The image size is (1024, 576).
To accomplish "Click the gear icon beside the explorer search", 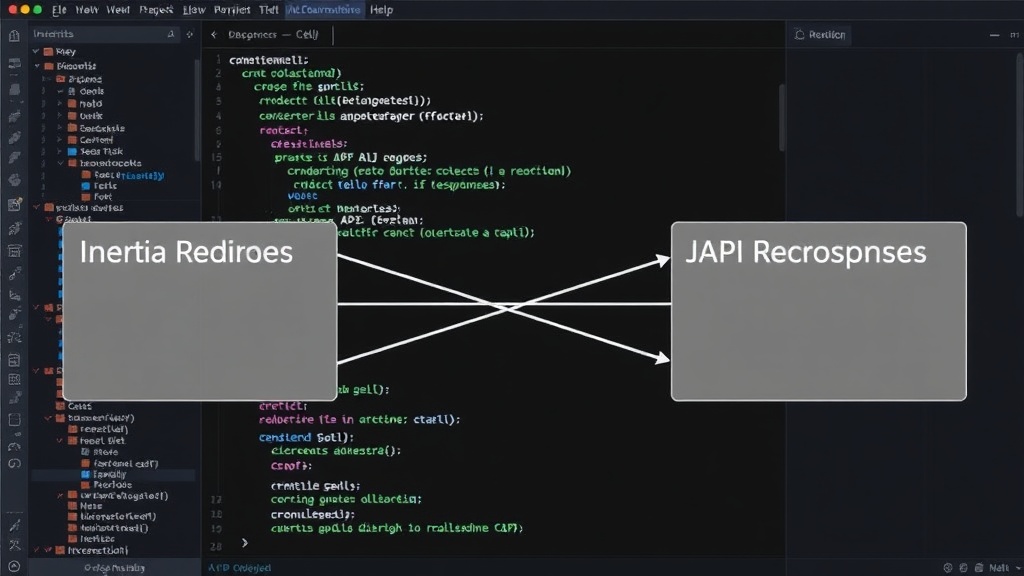I will click(x=190, y=34).
